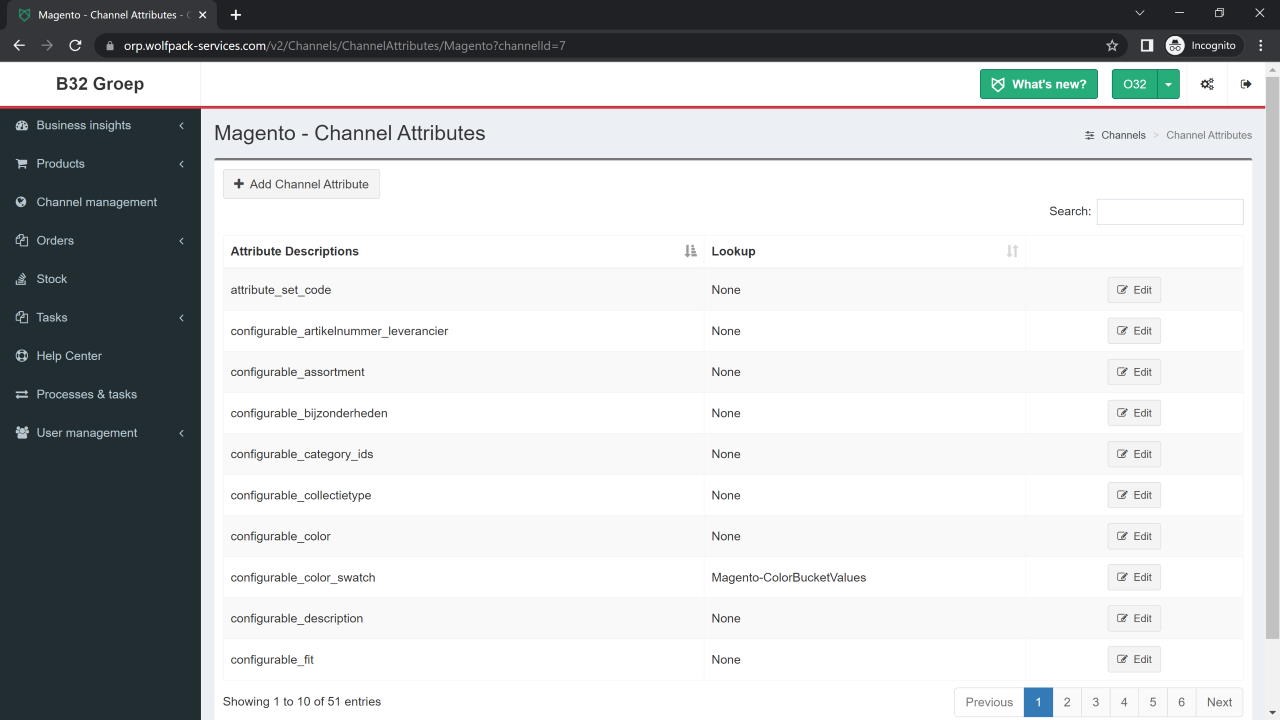Image resolution: width=1280 pixels, height=720 pixels.
Task: Click the settings gears icon in header
Action: click(x=1207, y=84)
